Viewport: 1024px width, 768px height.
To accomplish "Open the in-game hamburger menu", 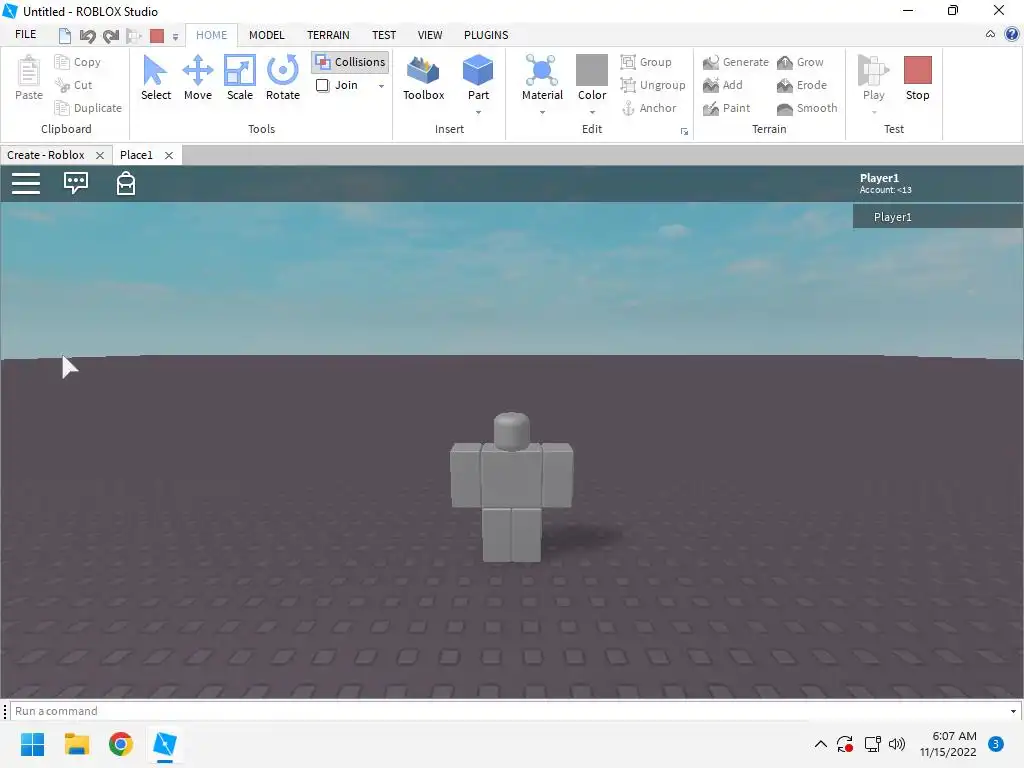I will (26, 184).
